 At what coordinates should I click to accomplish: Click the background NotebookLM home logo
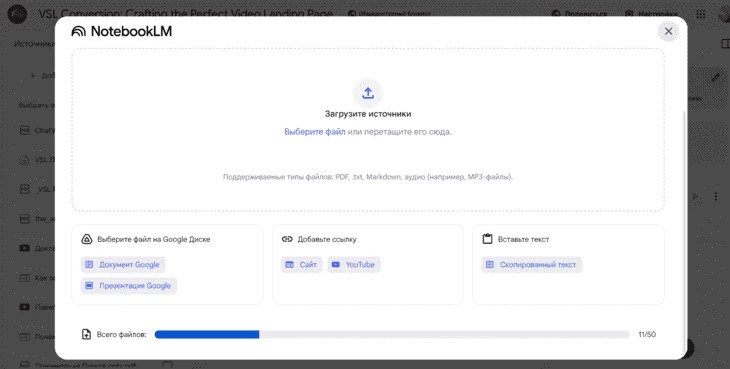click(x=18, y=14)
